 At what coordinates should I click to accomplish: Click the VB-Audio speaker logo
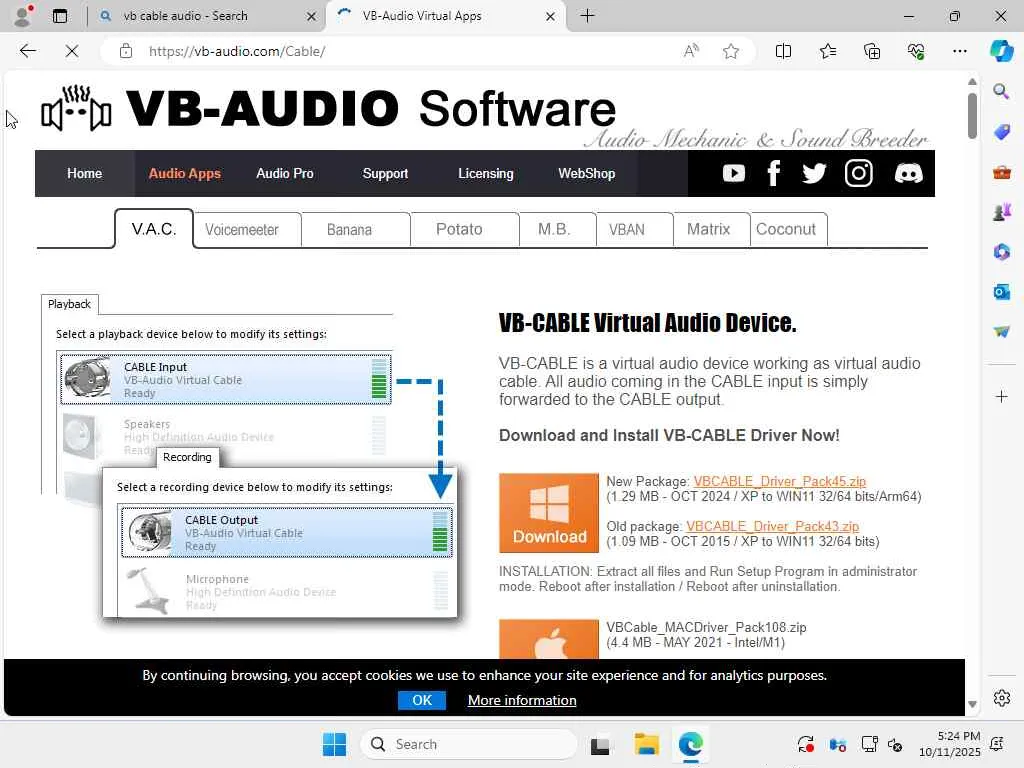pos(76,109)
